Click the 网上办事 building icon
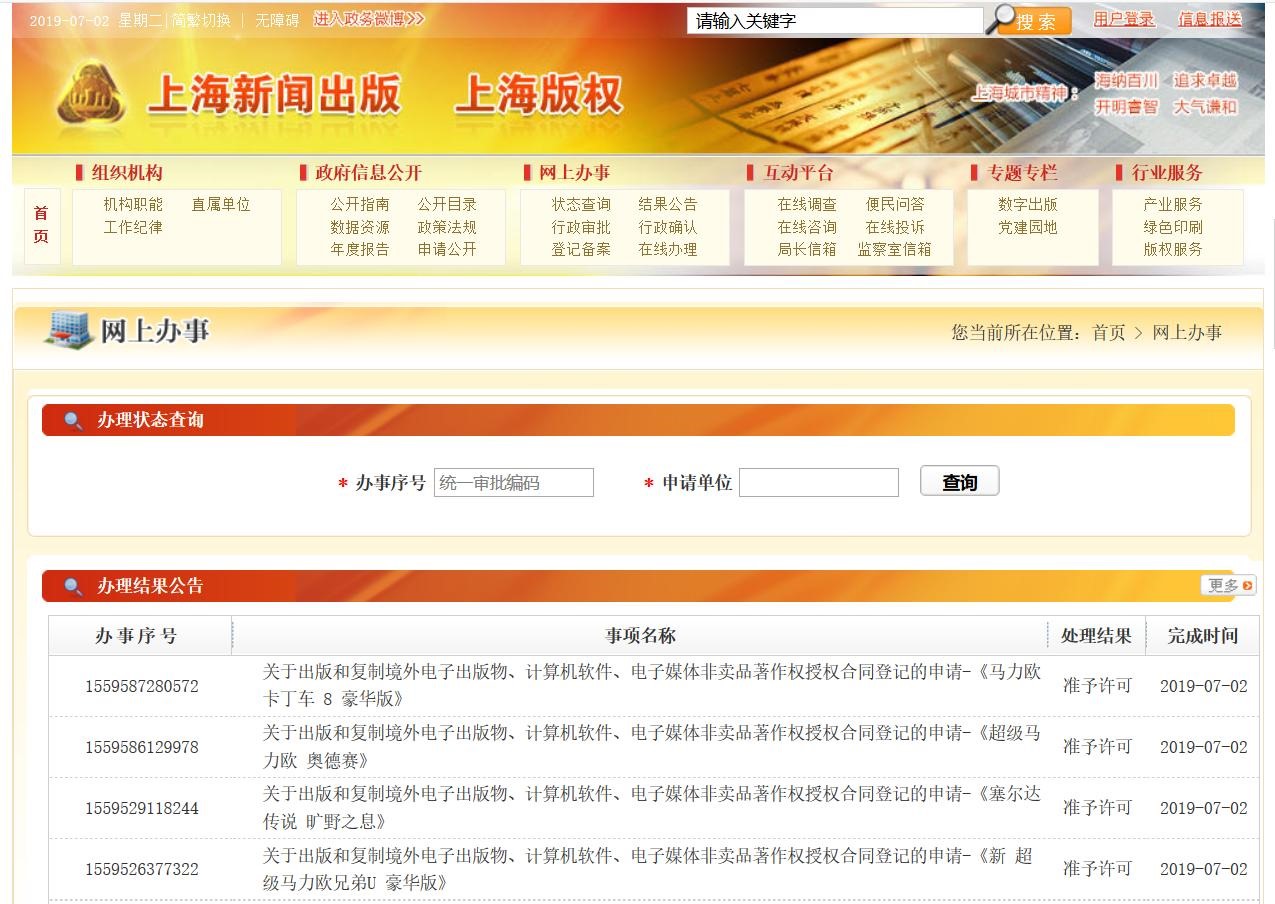Viewport: 1275px width, 904px height. click(68, 330)
